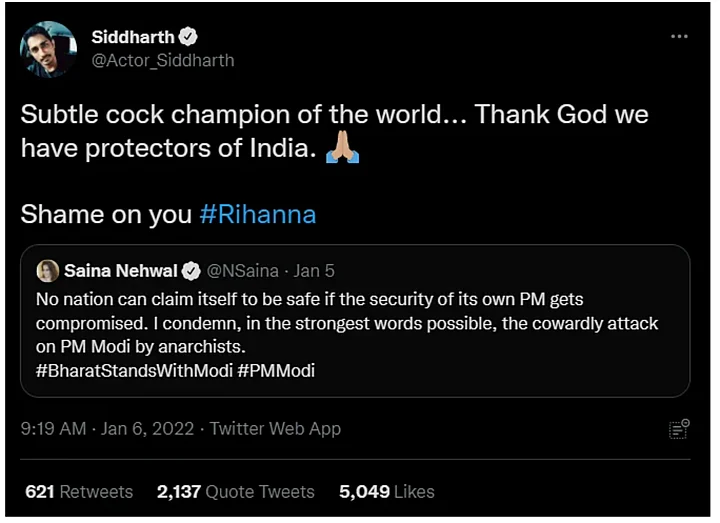Viewport: 720px width, 523px height.
Task: Click the folded hands emoji in tweet
Action: pos(342,148)
